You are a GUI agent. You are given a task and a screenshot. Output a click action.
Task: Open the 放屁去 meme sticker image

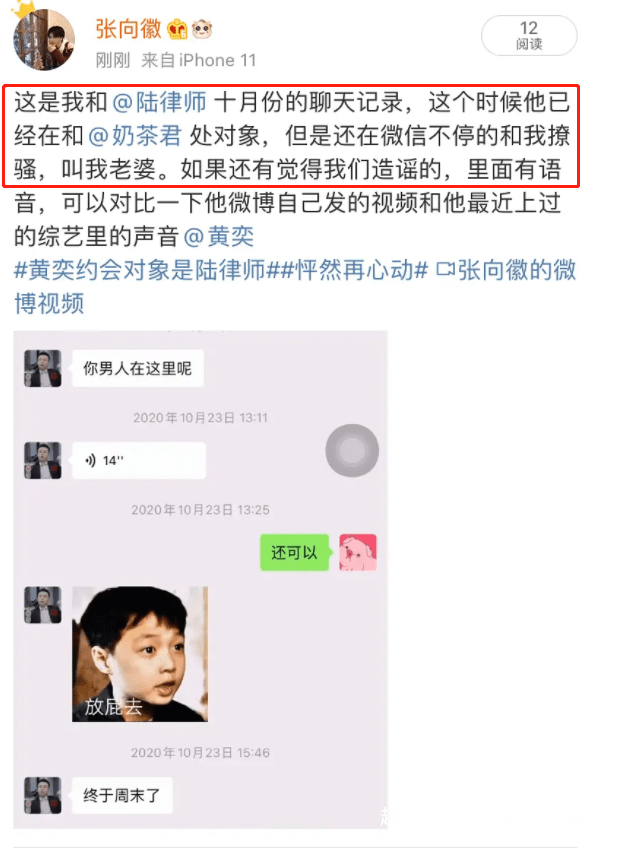[x=140, y=654]
